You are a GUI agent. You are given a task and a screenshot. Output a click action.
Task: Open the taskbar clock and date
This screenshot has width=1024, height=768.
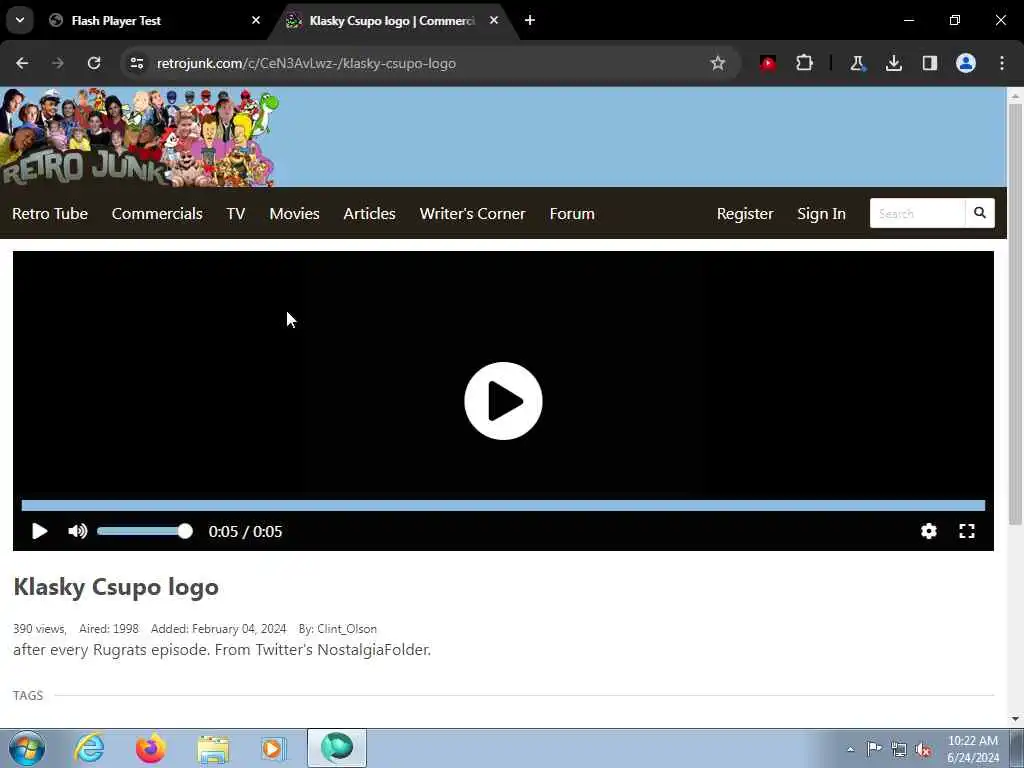pyautogui.click(x=972, y=749)
